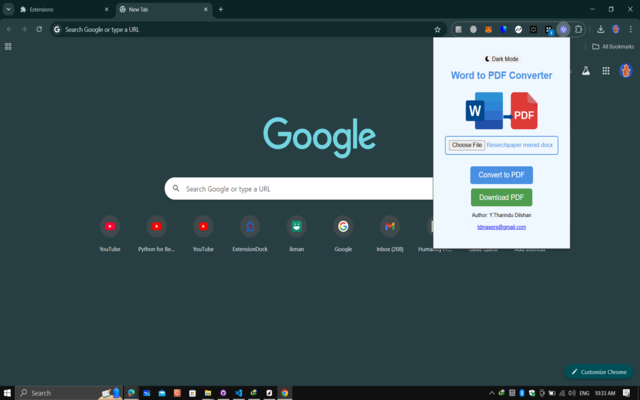
Task: Click the gray circle extension icon
Action: tap(473, 29)
